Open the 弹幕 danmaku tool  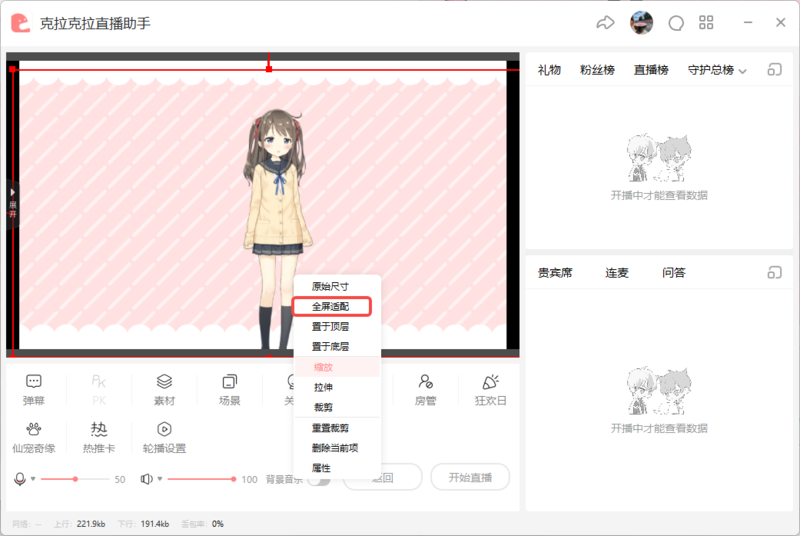34,390
